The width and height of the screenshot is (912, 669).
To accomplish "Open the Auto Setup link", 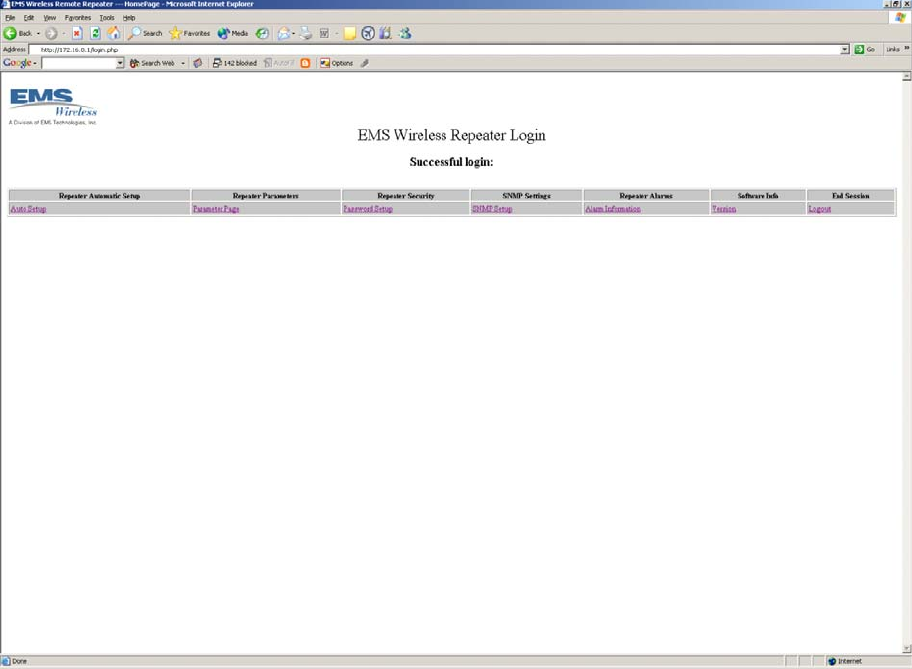I will (28, 209).
